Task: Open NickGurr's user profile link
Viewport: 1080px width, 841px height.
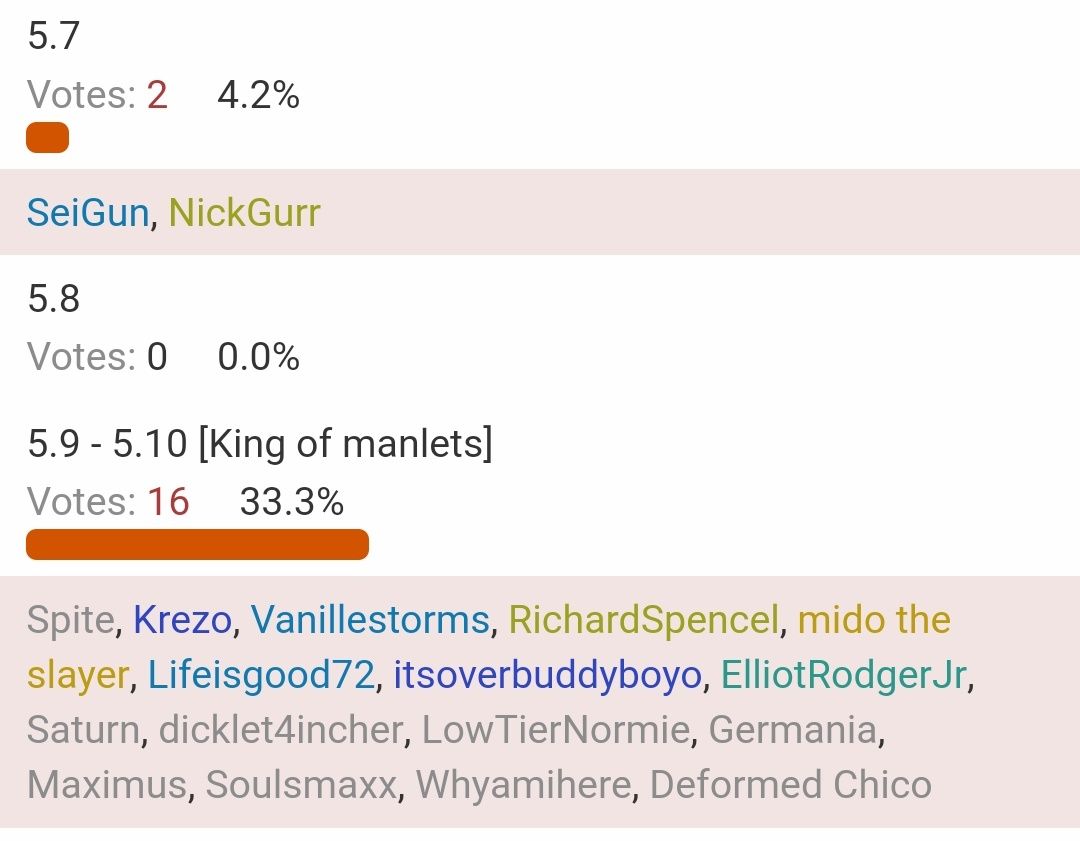Action: [245, 212]
